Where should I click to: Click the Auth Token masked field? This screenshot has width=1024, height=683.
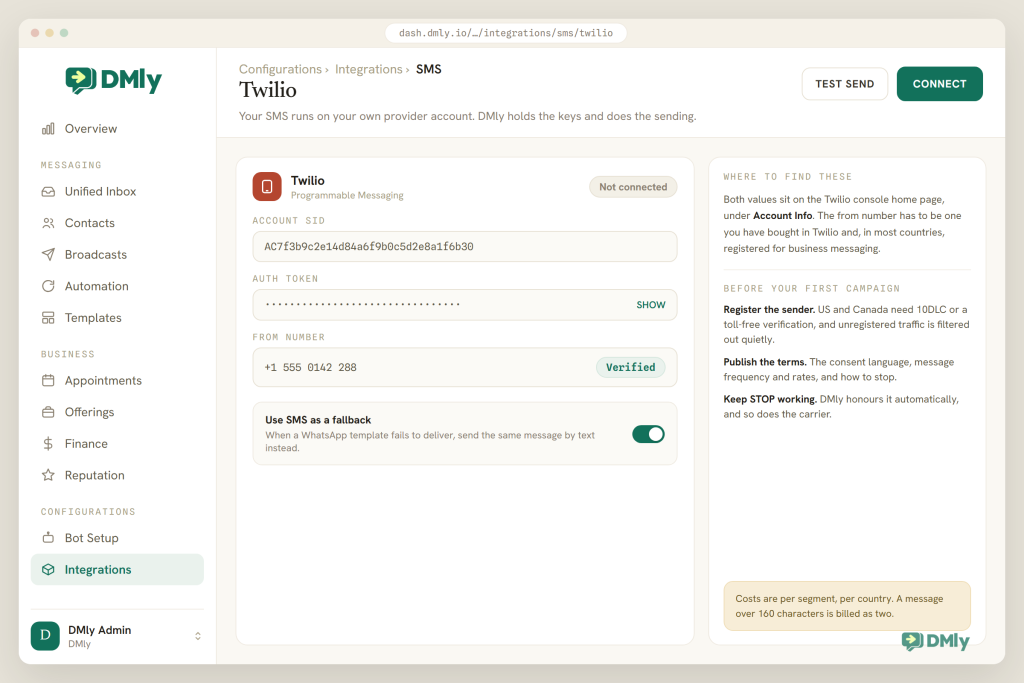point(465,305)
